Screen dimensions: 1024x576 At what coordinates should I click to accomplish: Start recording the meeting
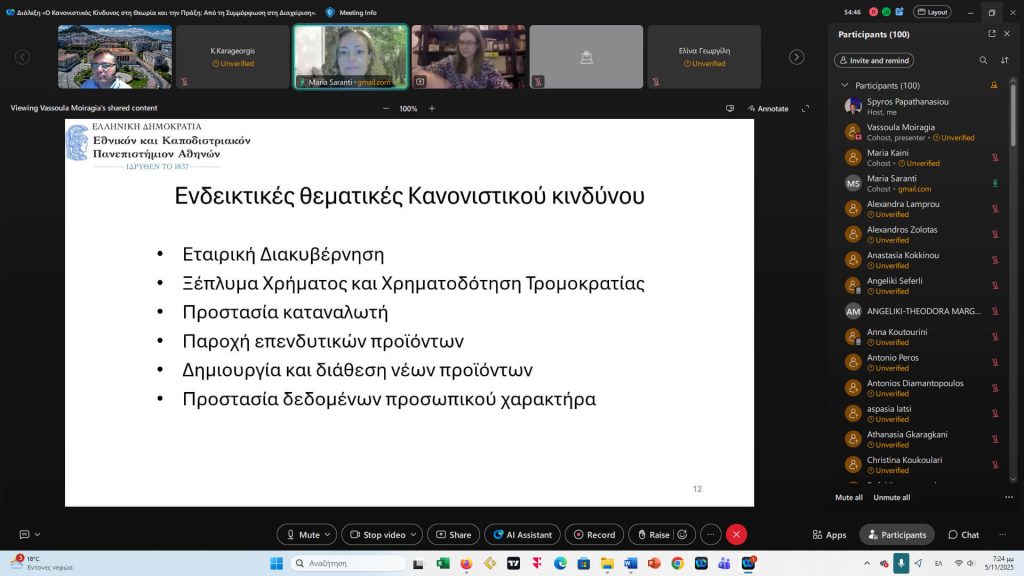tap(594, 534)
